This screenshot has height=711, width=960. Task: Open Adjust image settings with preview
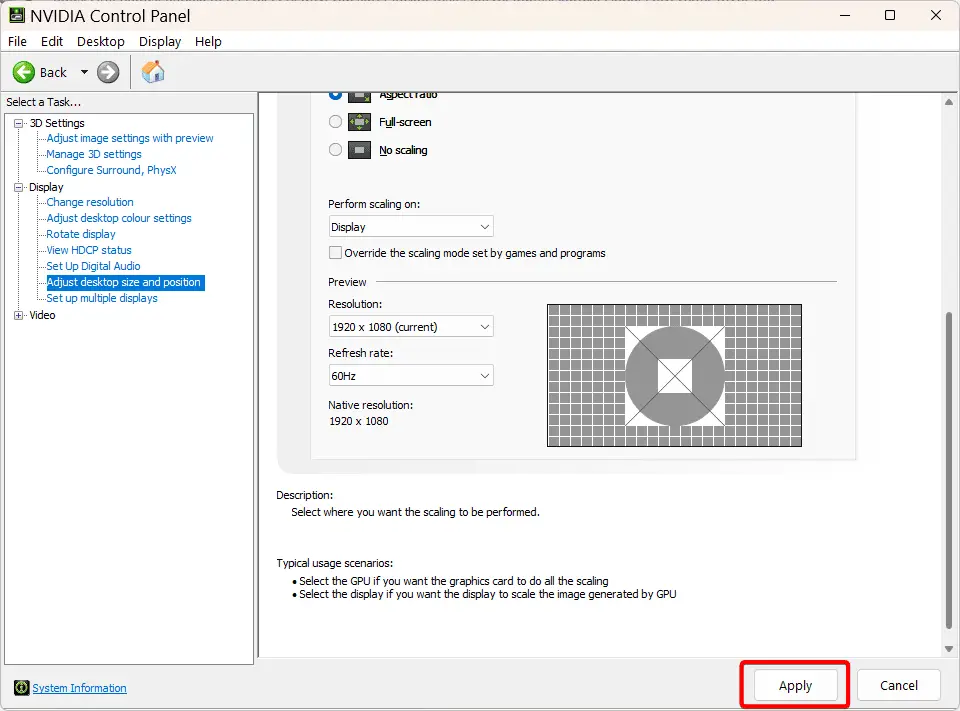click(x=130, y=138)
